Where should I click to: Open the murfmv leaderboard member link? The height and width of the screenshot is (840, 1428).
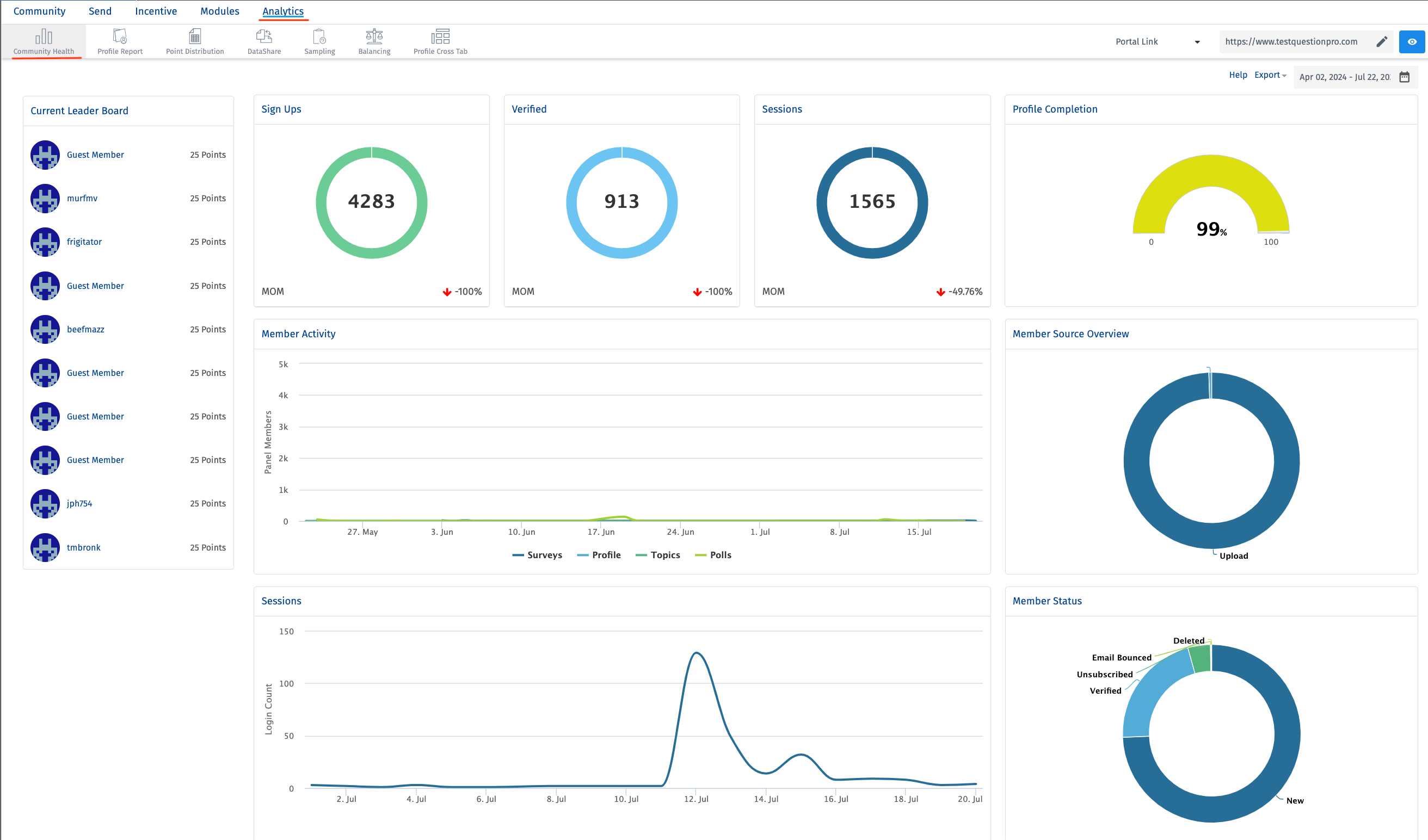pyautogui.click(x=82, y=198)
